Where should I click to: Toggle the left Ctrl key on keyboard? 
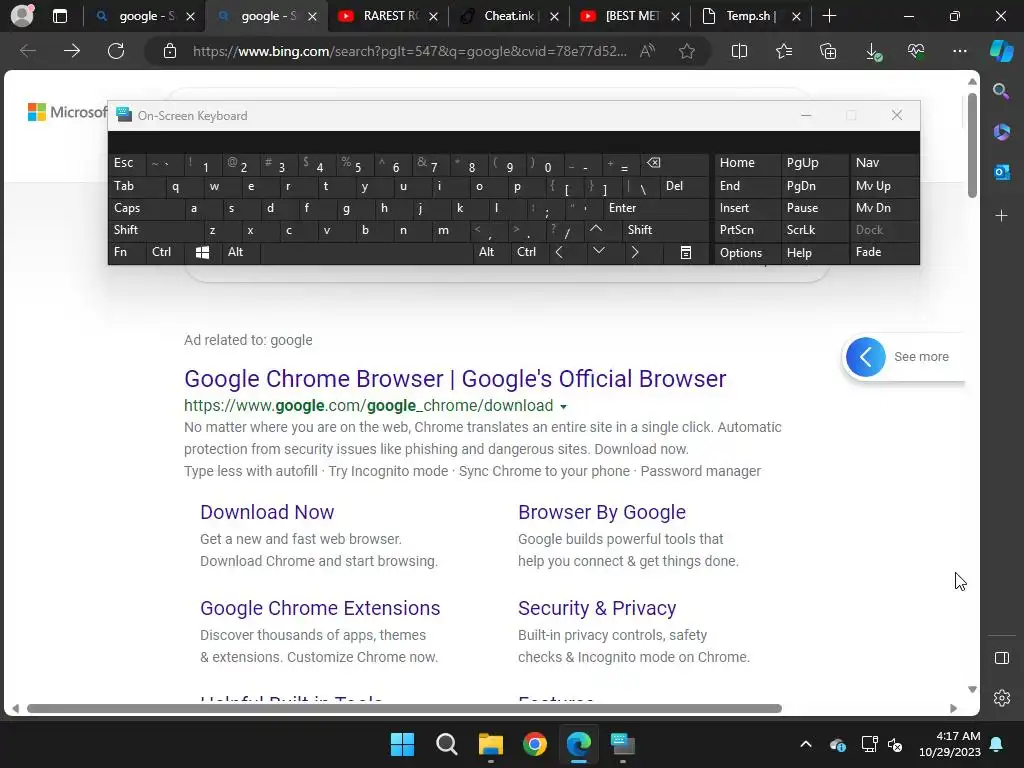coord(165,253)
